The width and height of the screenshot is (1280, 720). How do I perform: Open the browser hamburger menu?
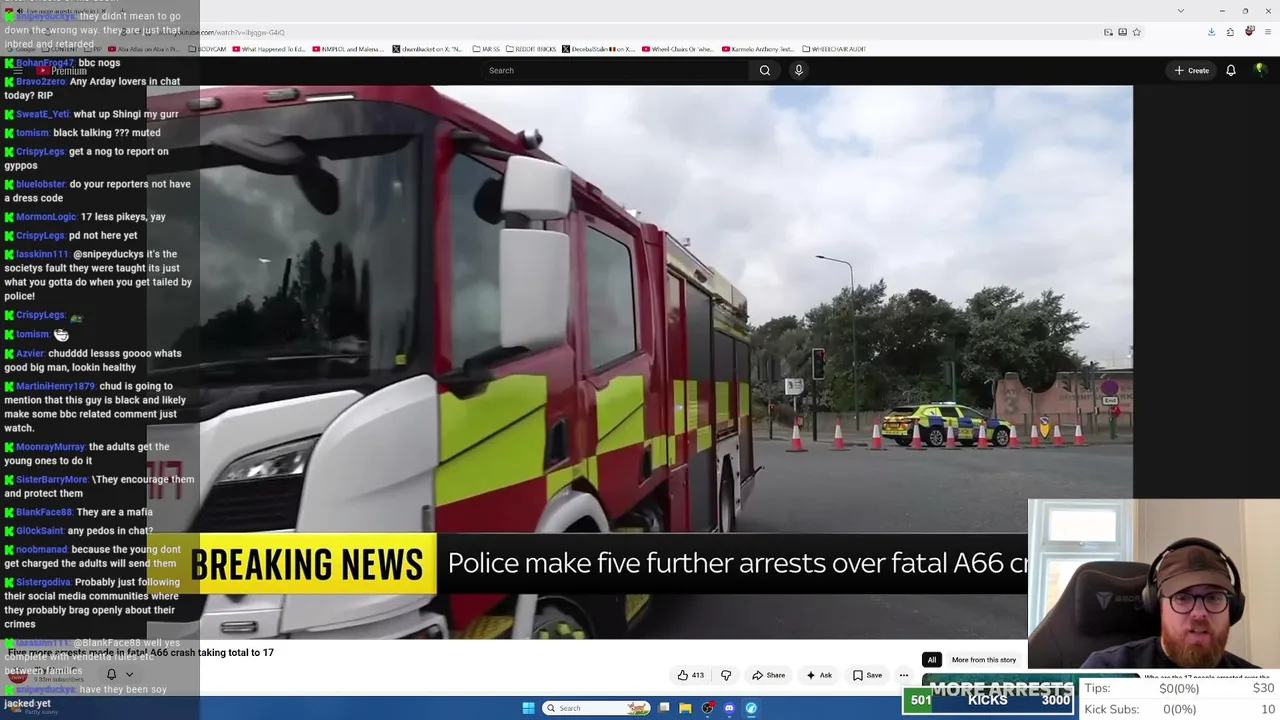[x=1267, y=32]
